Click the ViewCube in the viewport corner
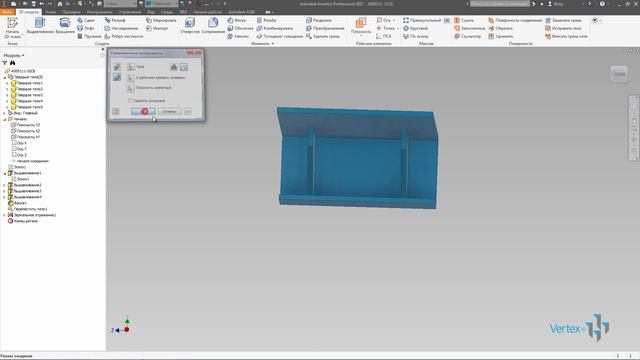The image size is (640, 360). pos(619,74)
